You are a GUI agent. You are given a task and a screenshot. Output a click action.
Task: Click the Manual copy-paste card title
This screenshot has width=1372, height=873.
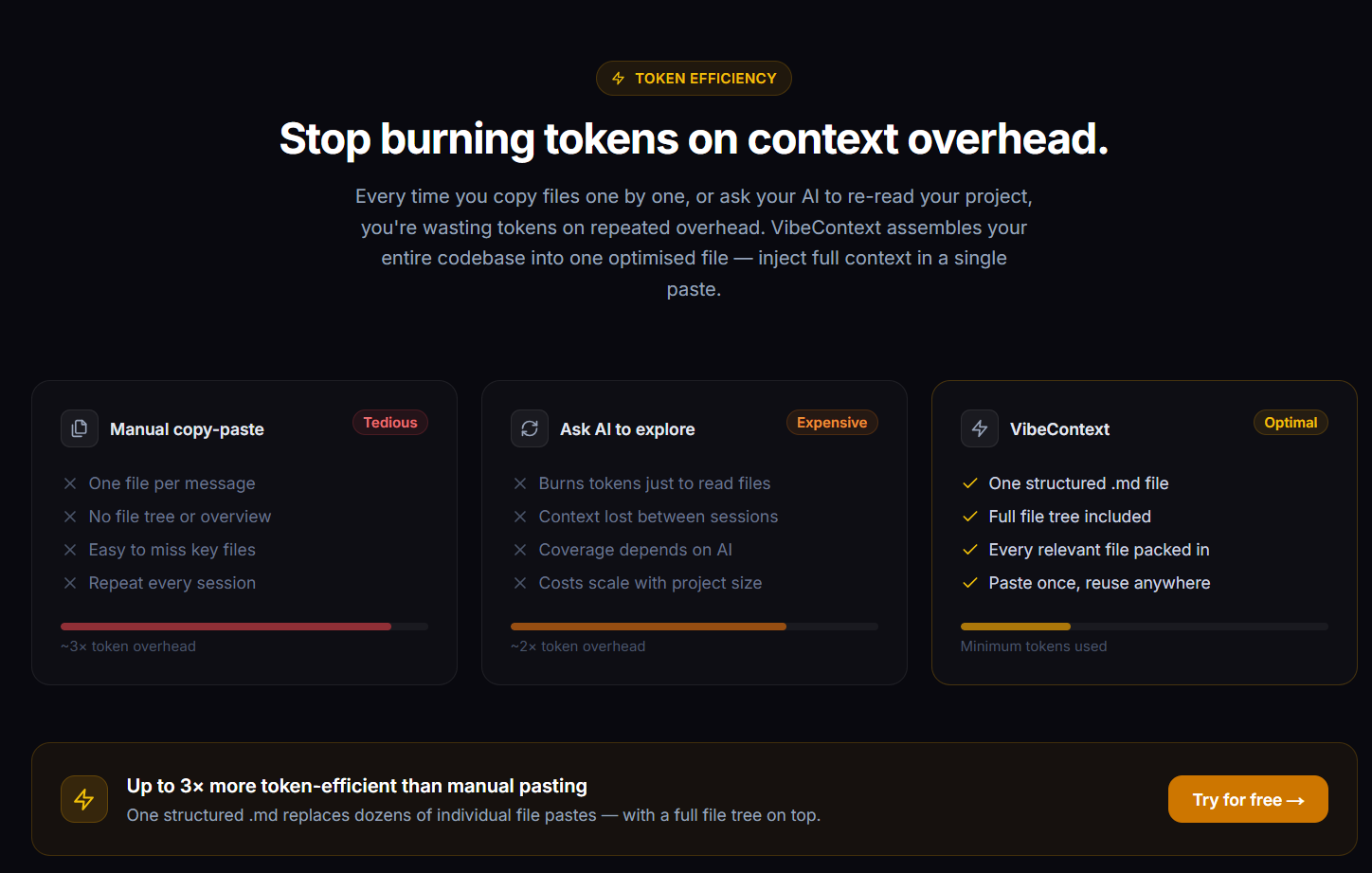click(187, 429)
